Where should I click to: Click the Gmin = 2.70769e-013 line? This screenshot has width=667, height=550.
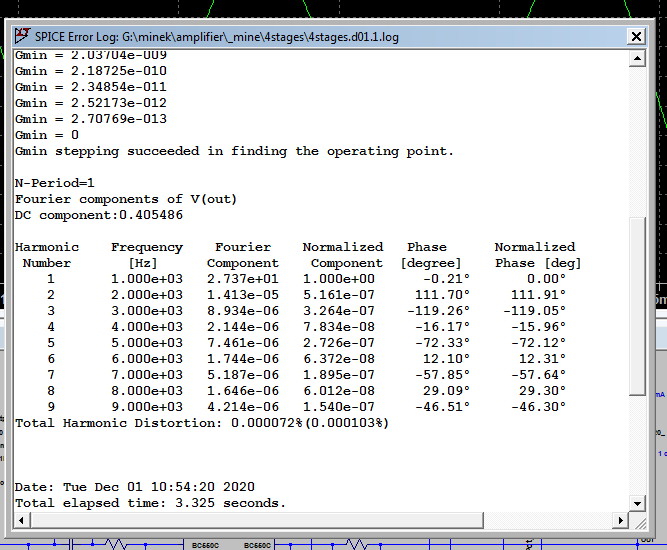[91, 119]
